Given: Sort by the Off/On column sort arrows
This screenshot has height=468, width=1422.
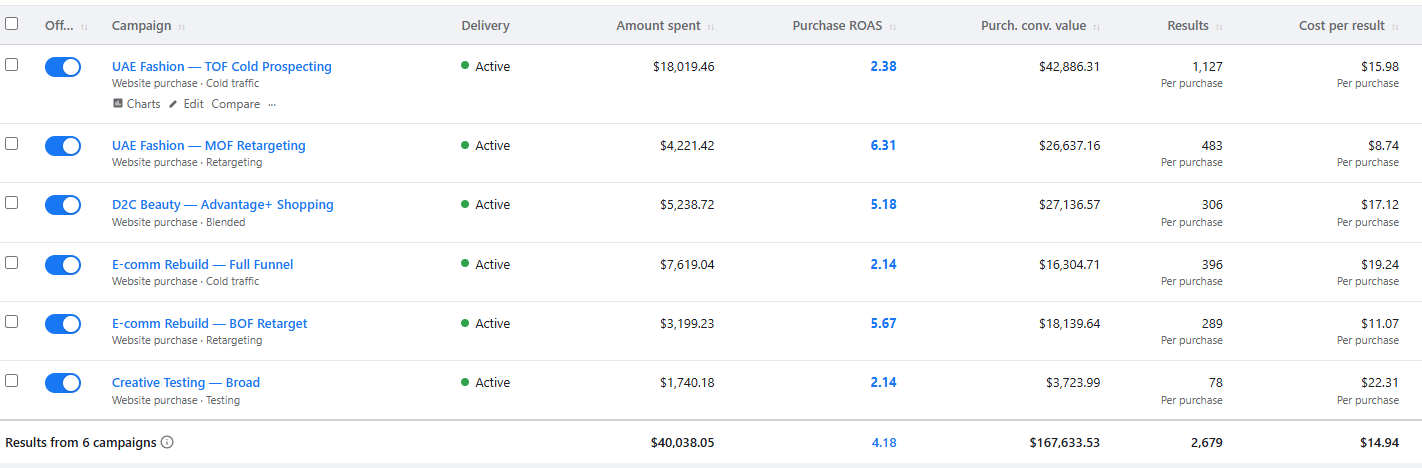Looking at the screenshot, I should [x=84, y=26].
